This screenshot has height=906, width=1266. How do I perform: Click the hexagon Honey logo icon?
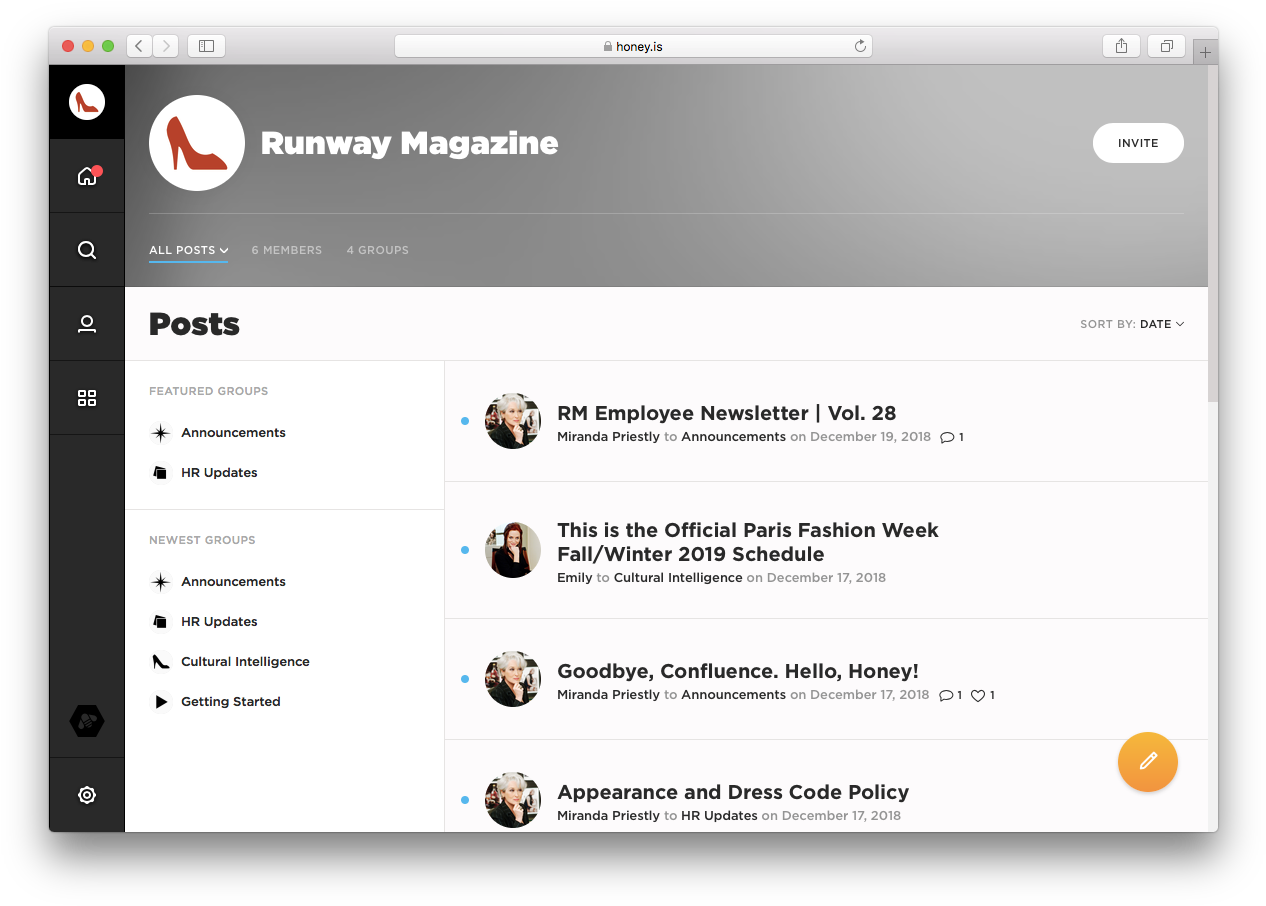coord(87,721)
